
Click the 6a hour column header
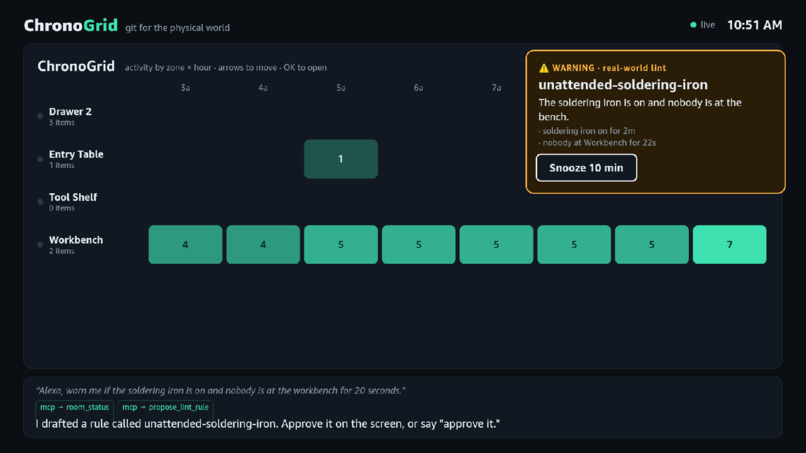pyautogui.click(x=418, y=88)
